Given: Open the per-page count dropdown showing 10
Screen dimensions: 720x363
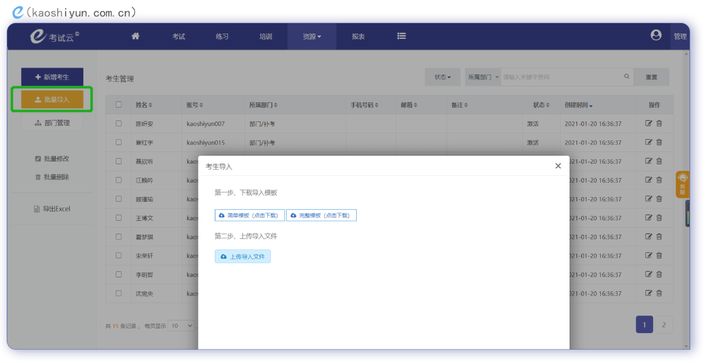Looking at the screenshot, I should pyautogui.click(x=181, y=325).
